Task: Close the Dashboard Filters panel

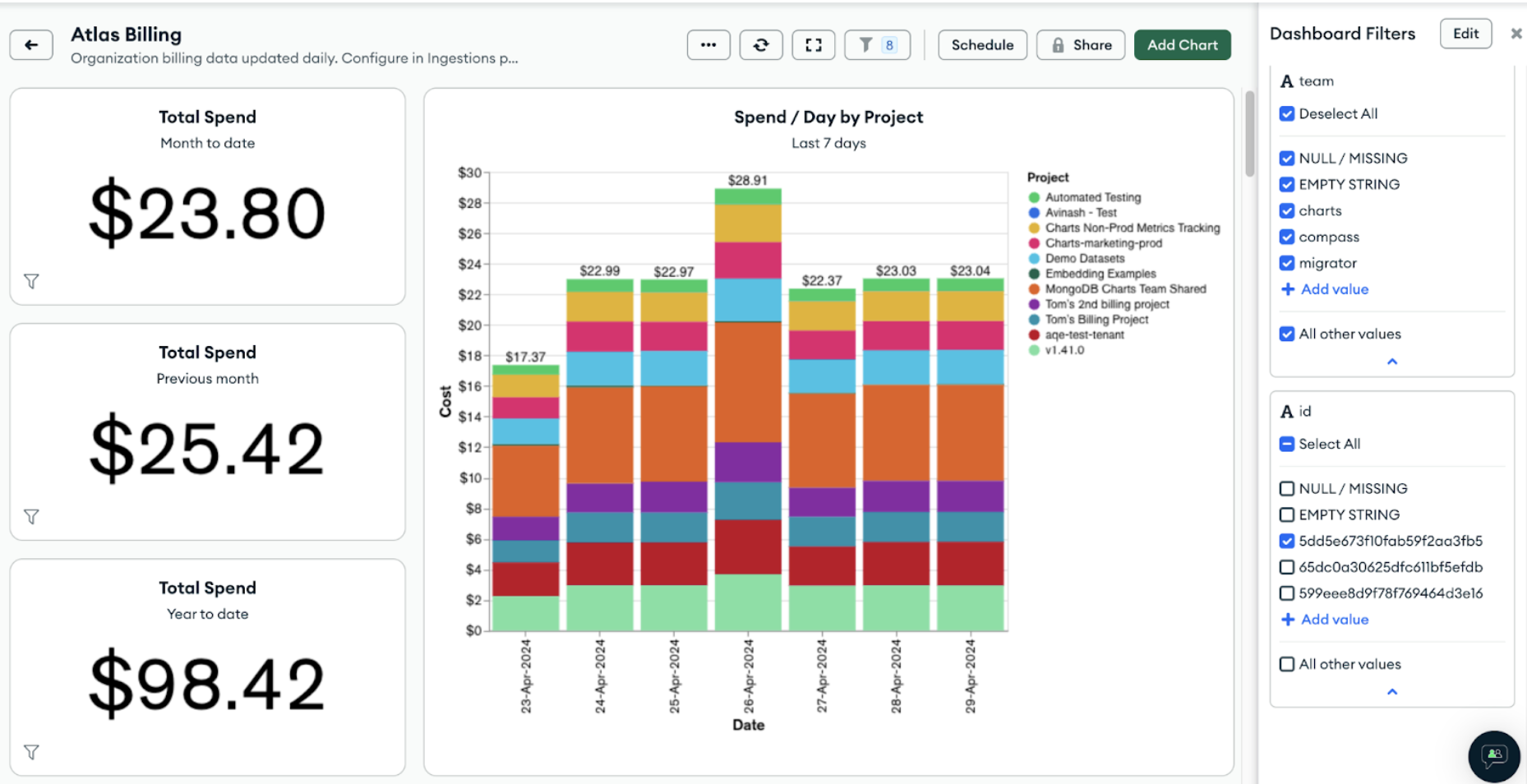Action: click(1515, 34)
